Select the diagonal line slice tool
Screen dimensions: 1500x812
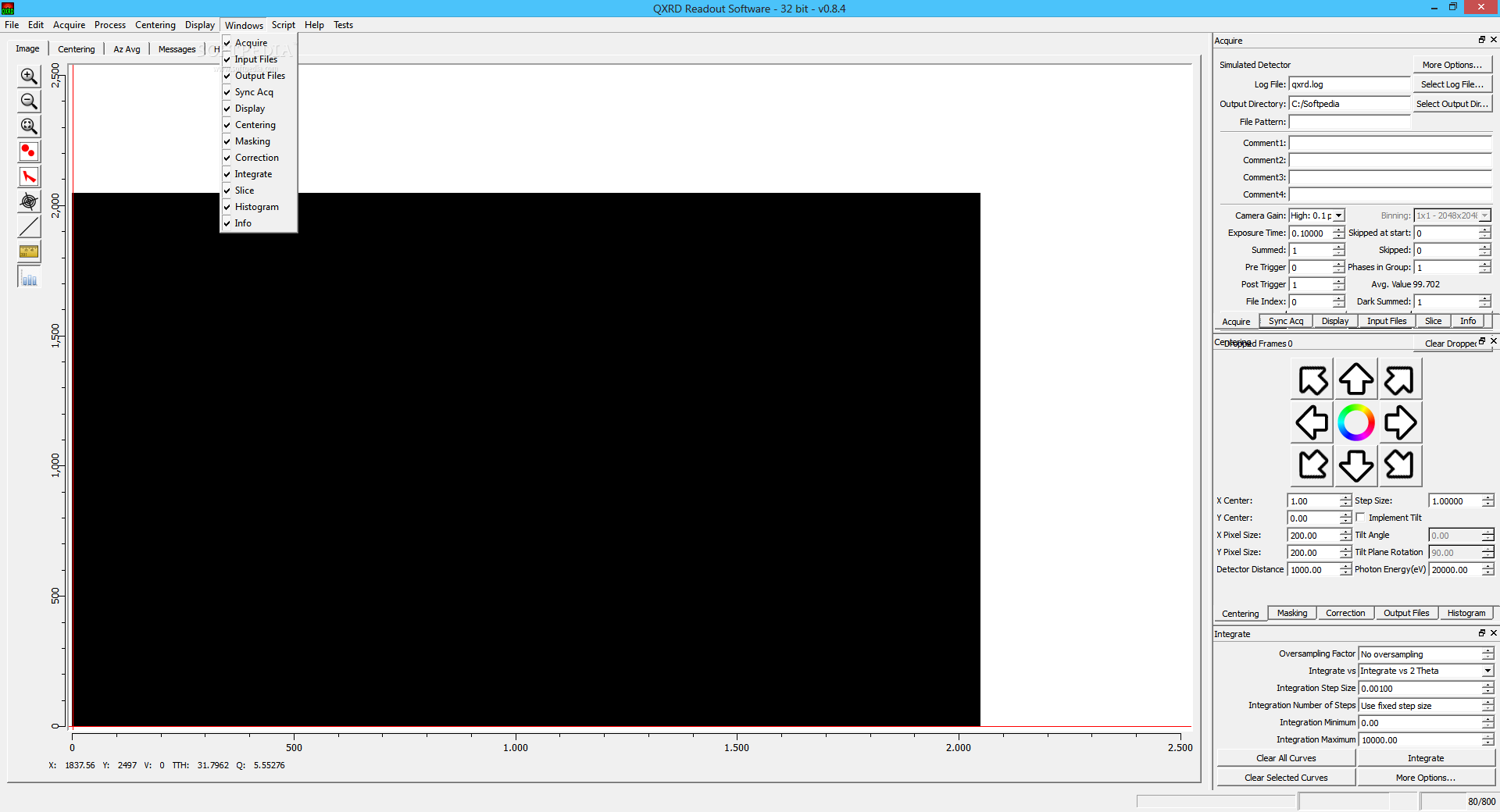tap(29, 226)
